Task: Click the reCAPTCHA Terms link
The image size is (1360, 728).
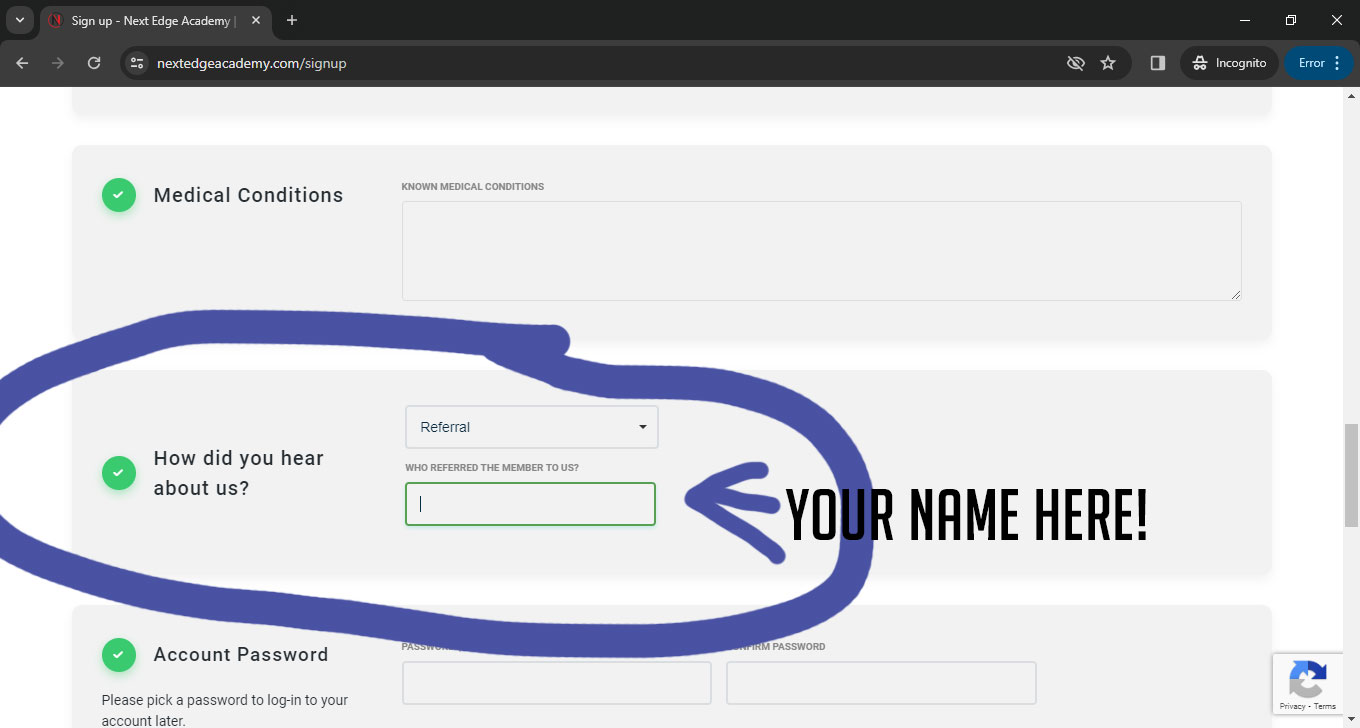Action: [1325, 706]
